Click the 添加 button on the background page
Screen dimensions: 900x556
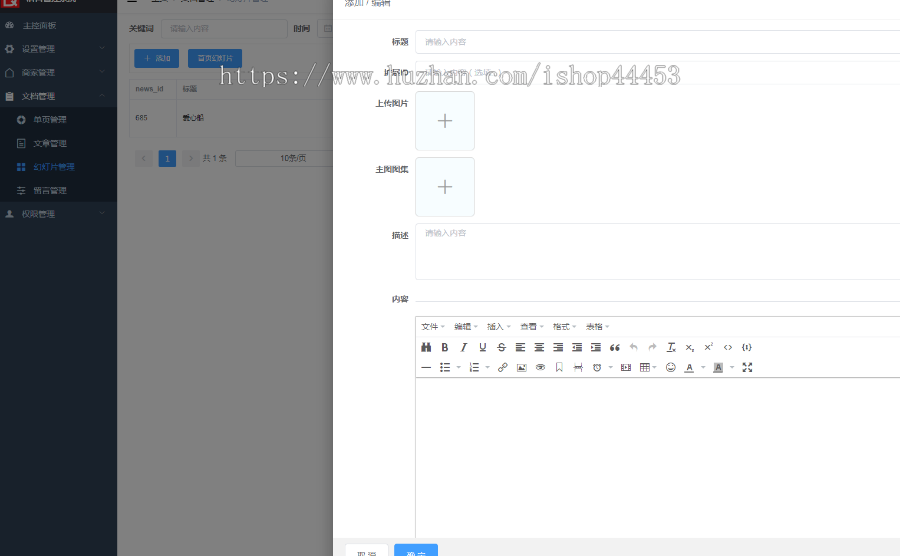click(x=157, y=59)
